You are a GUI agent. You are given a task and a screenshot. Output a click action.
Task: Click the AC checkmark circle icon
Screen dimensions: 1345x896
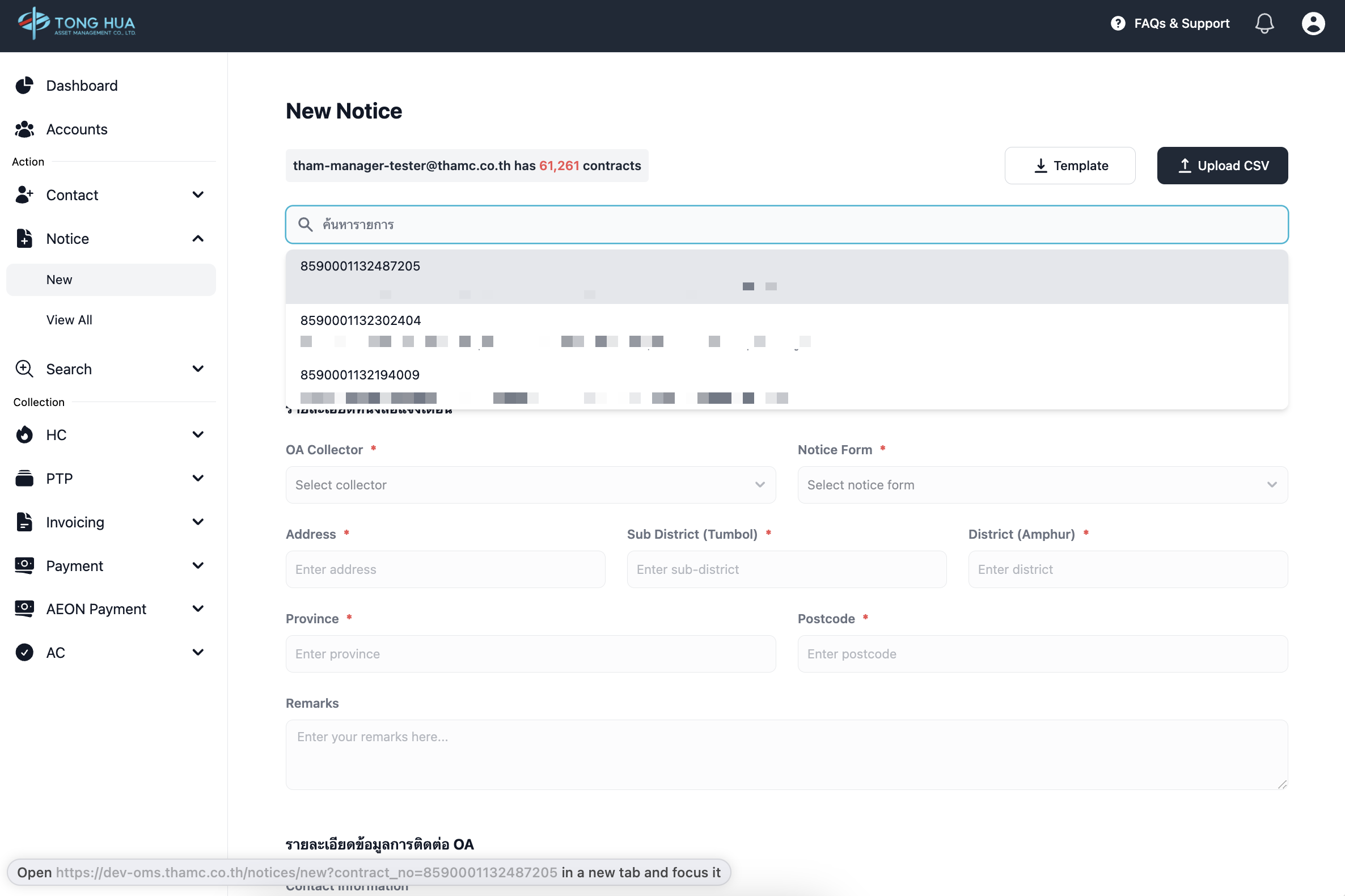tap(24, 653)
